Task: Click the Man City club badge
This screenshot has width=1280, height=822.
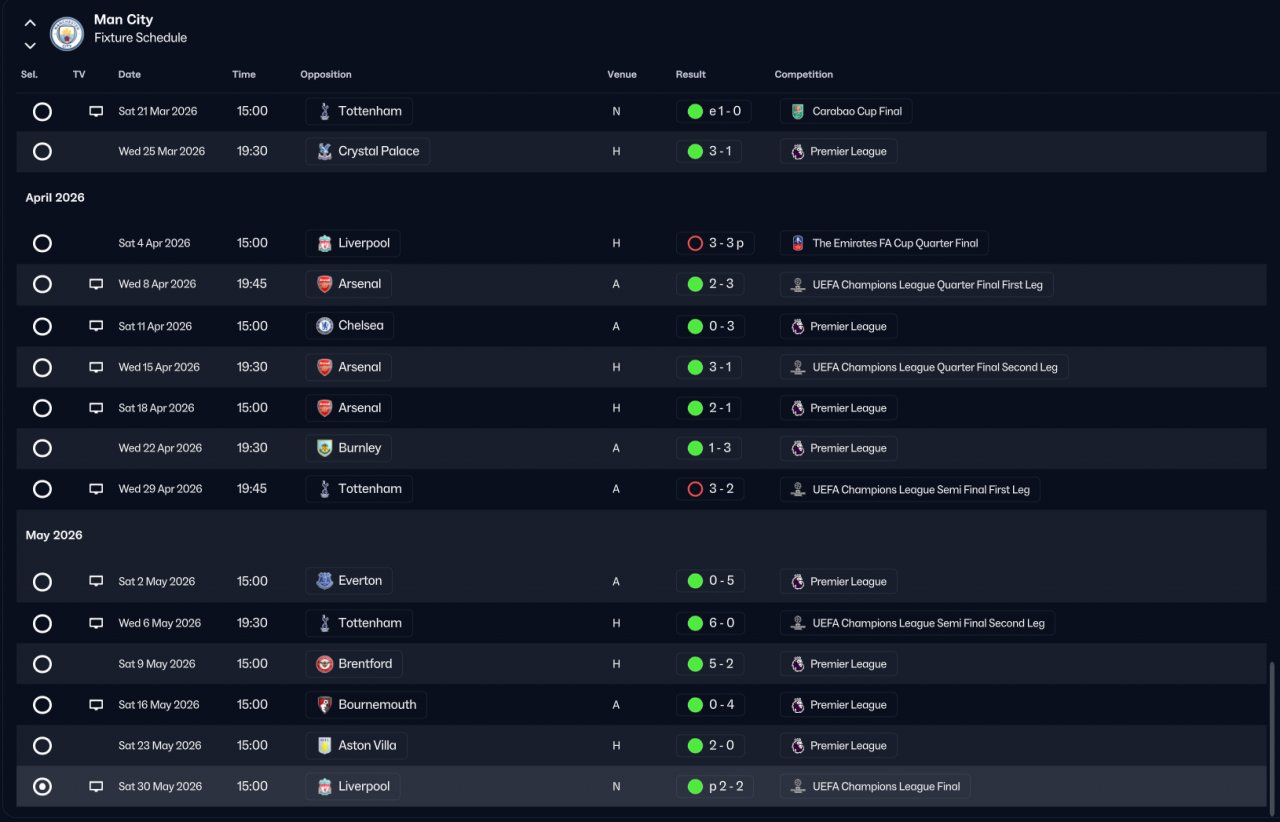Action: coord(67,33)
